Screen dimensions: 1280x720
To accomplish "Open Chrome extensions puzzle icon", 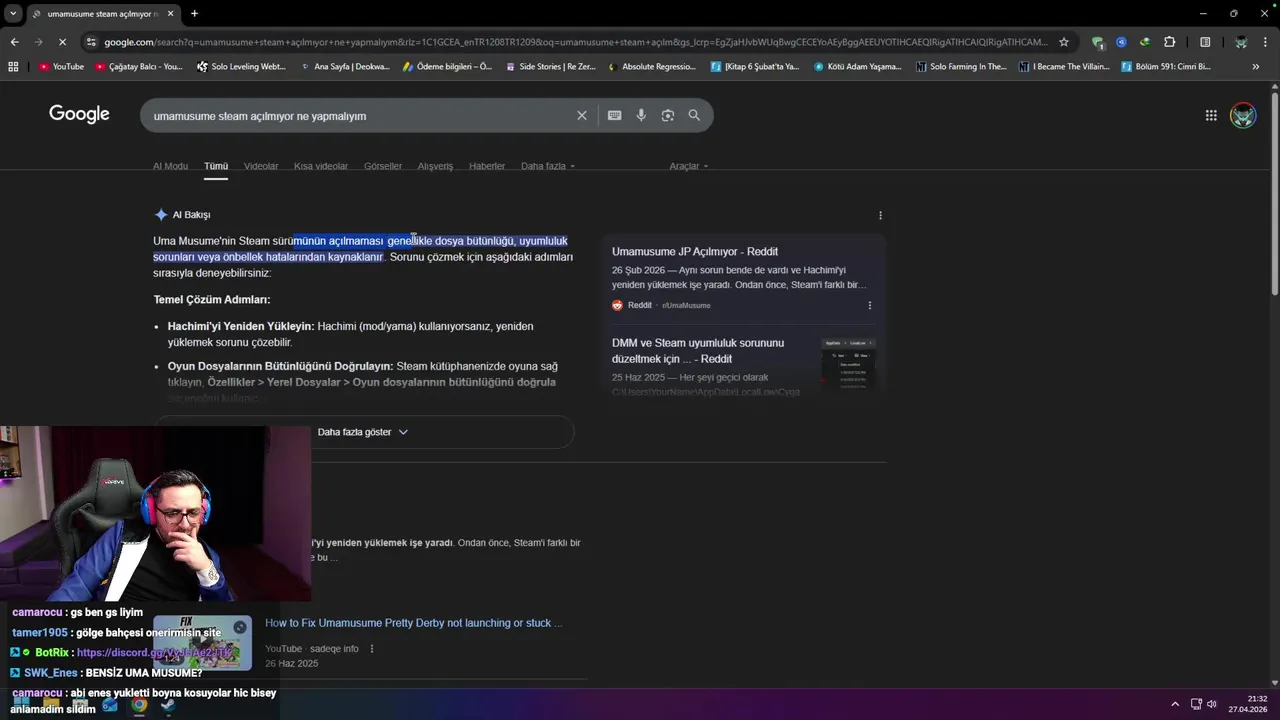I will [1170, 42].
